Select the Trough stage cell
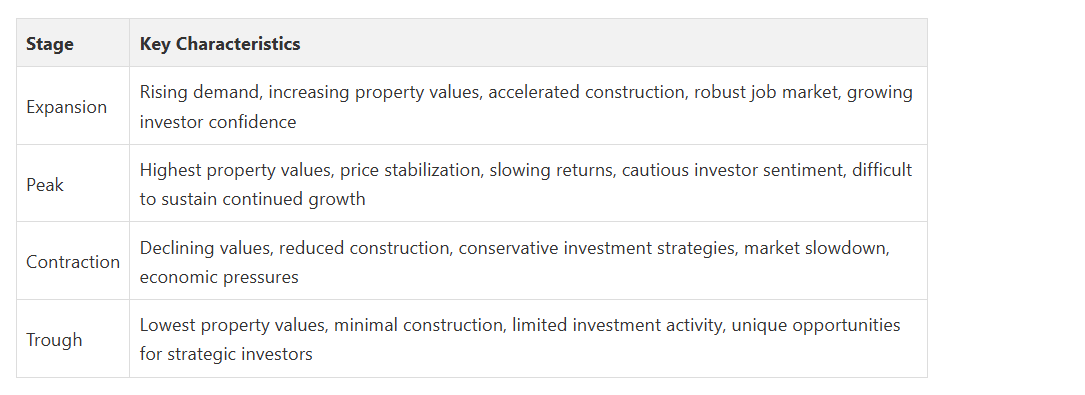This screenshot has width=1085, height=395. pos(73,338)
